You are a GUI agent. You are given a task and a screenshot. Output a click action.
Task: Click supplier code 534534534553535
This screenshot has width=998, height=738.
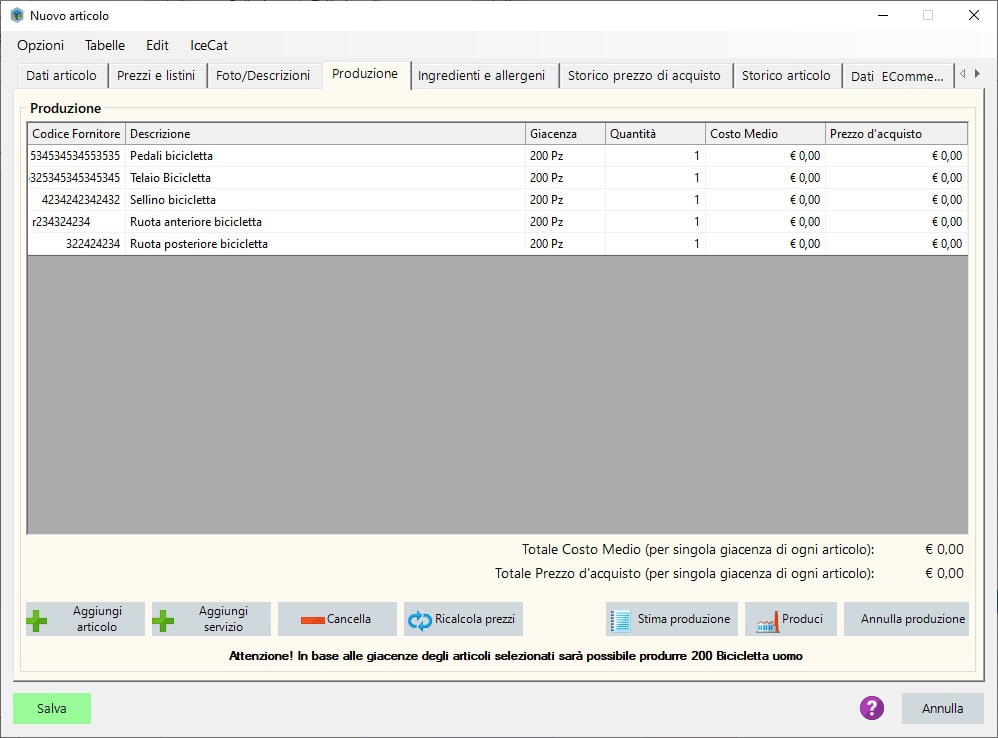coord(75,156)
